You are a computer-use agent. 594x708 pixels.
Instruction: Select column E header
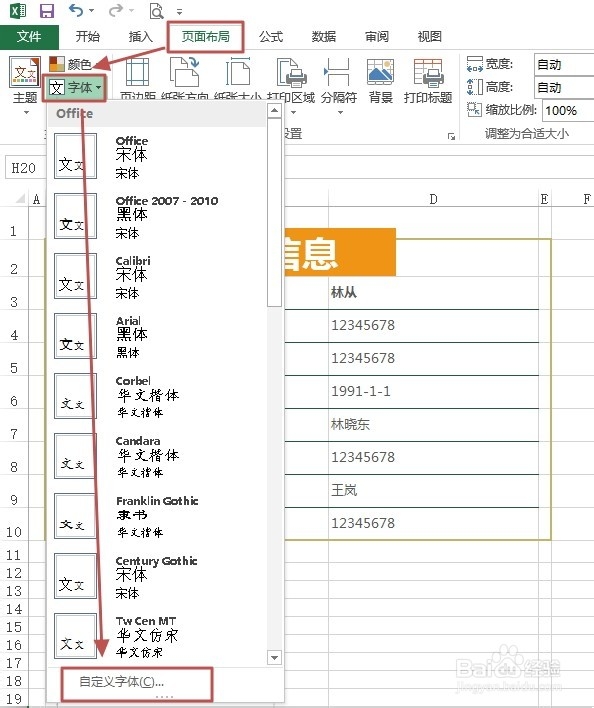[545, 199]
